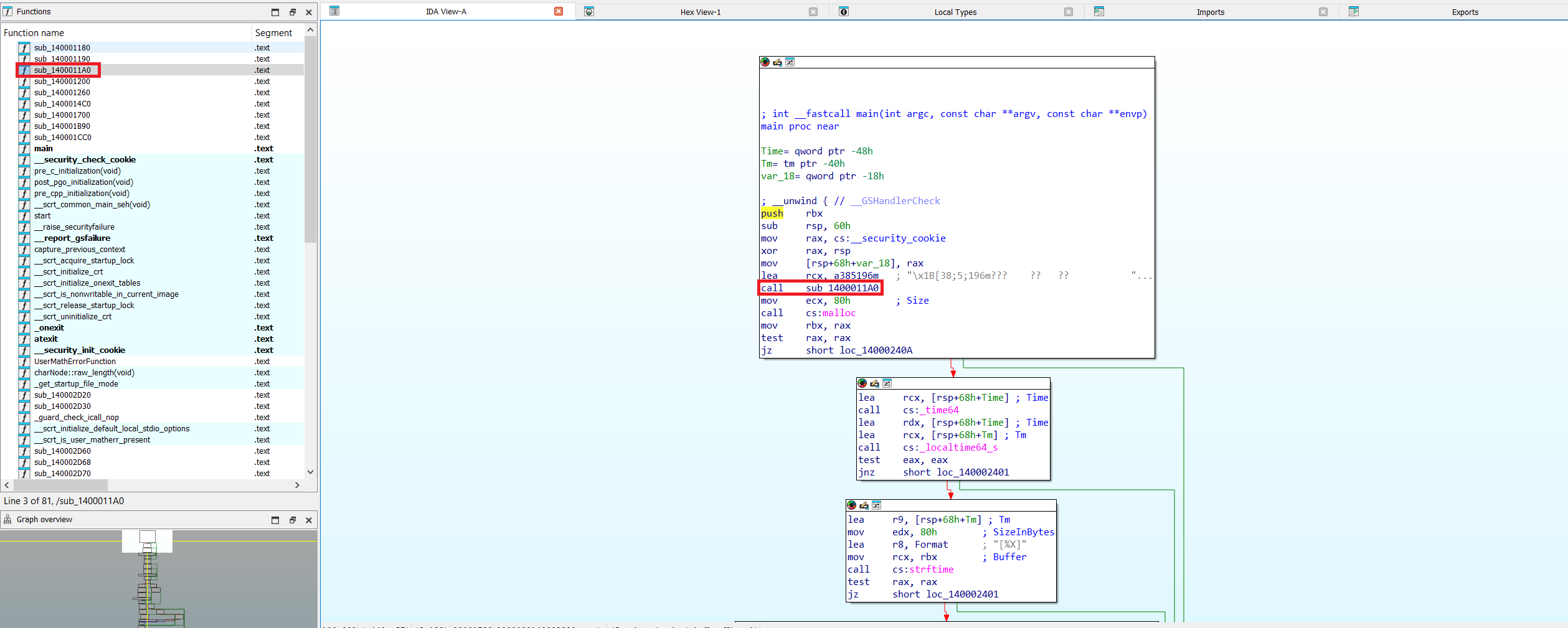Click the loc_14000240A jump target
This screenshot has height=628, width=1568.
(876, 350)
